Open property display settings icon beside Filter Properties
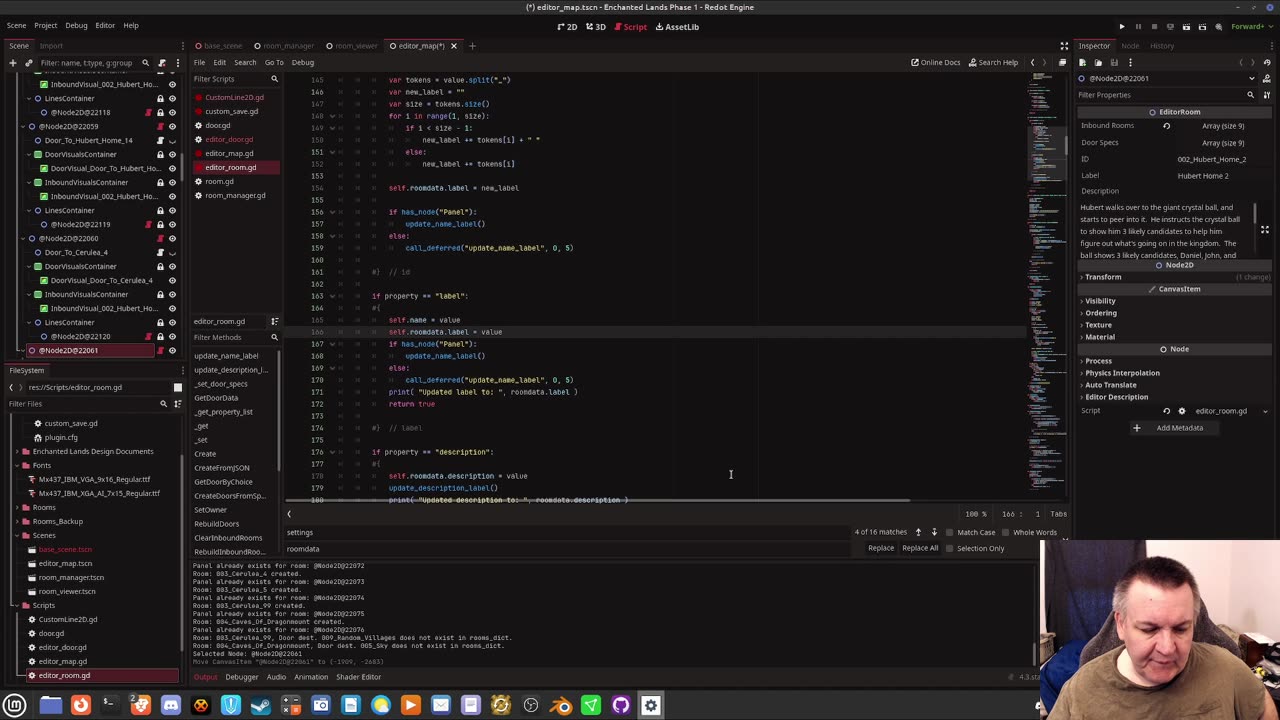 (x=1265, y=95)
